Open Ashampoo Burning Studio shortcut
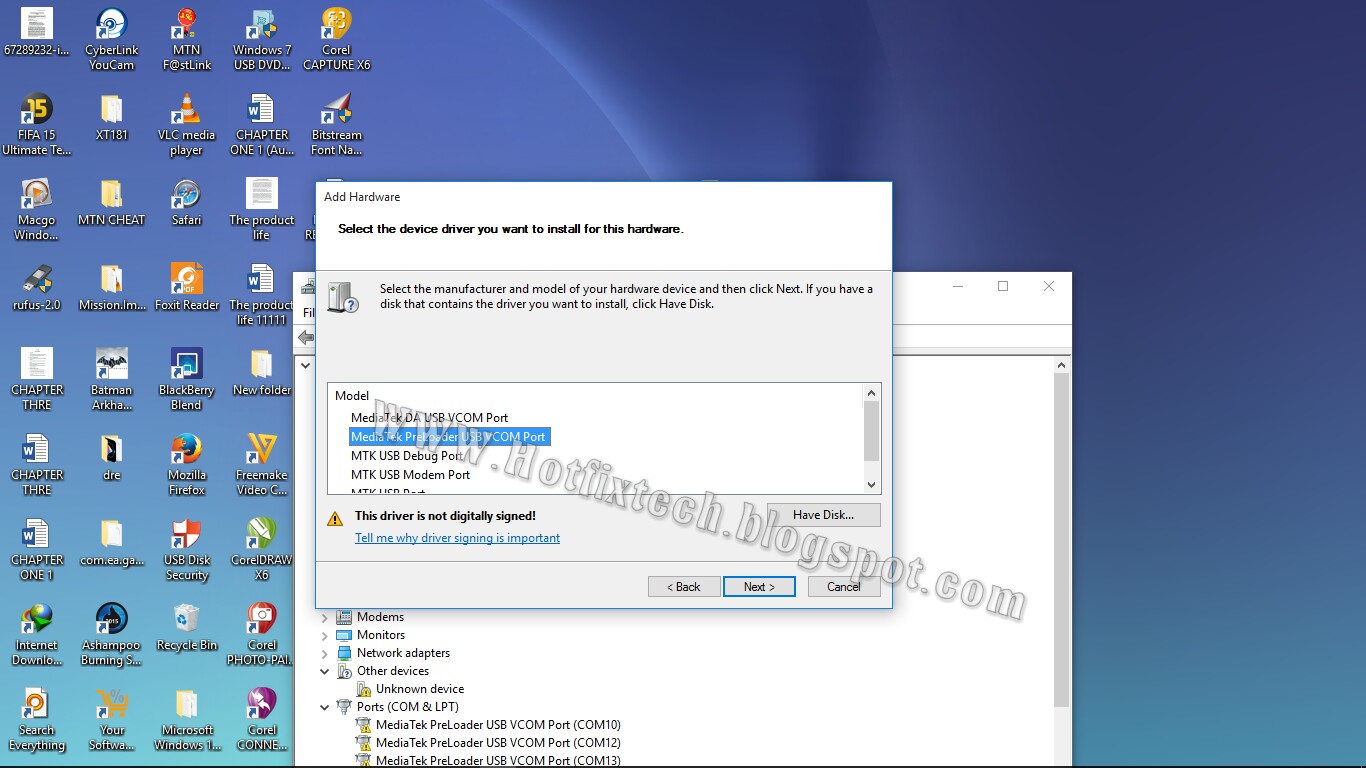 (111, 635)
